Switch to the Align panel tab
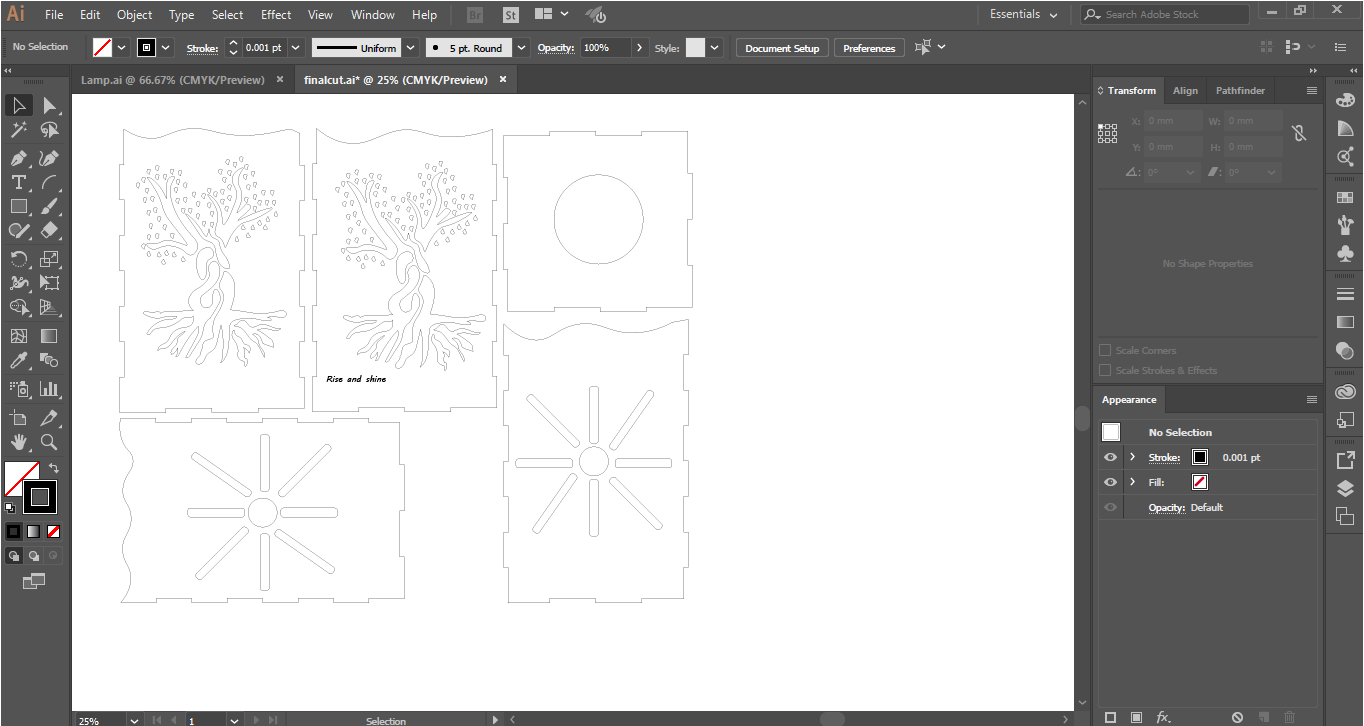The width and height of the screenshot is (1364, 726). click(x=1186, y=91)
